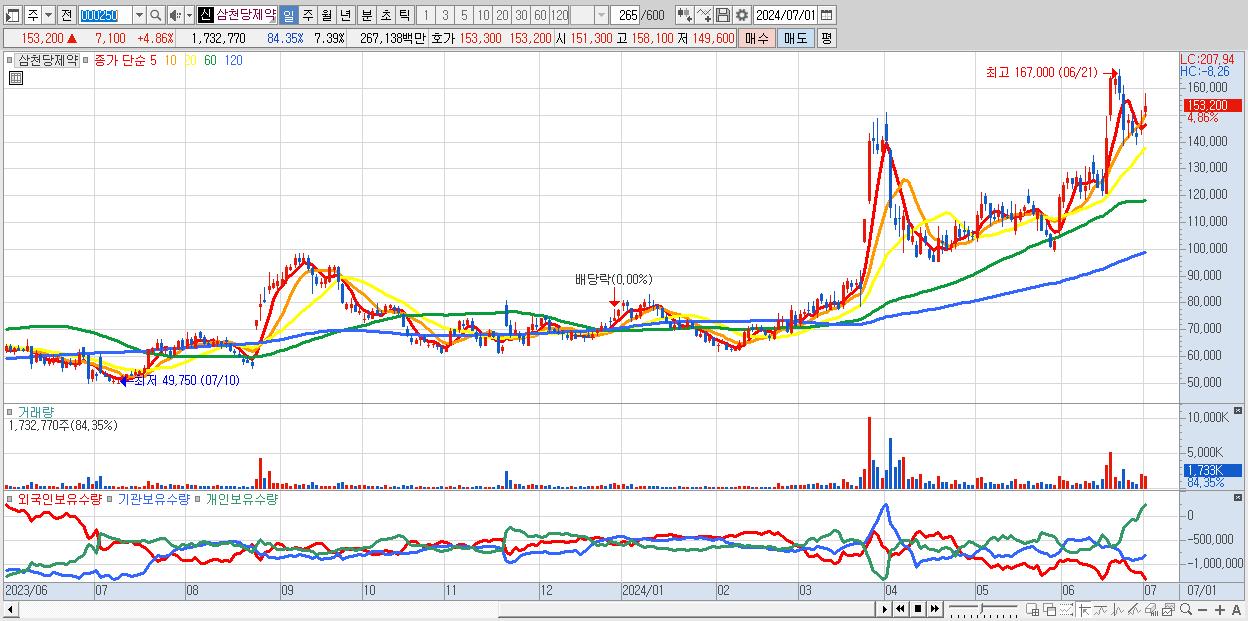The height and width of the screenshot is (621, 1248).
Task: Switch to the 월 monthly period tab
Action: coord(326,15)
